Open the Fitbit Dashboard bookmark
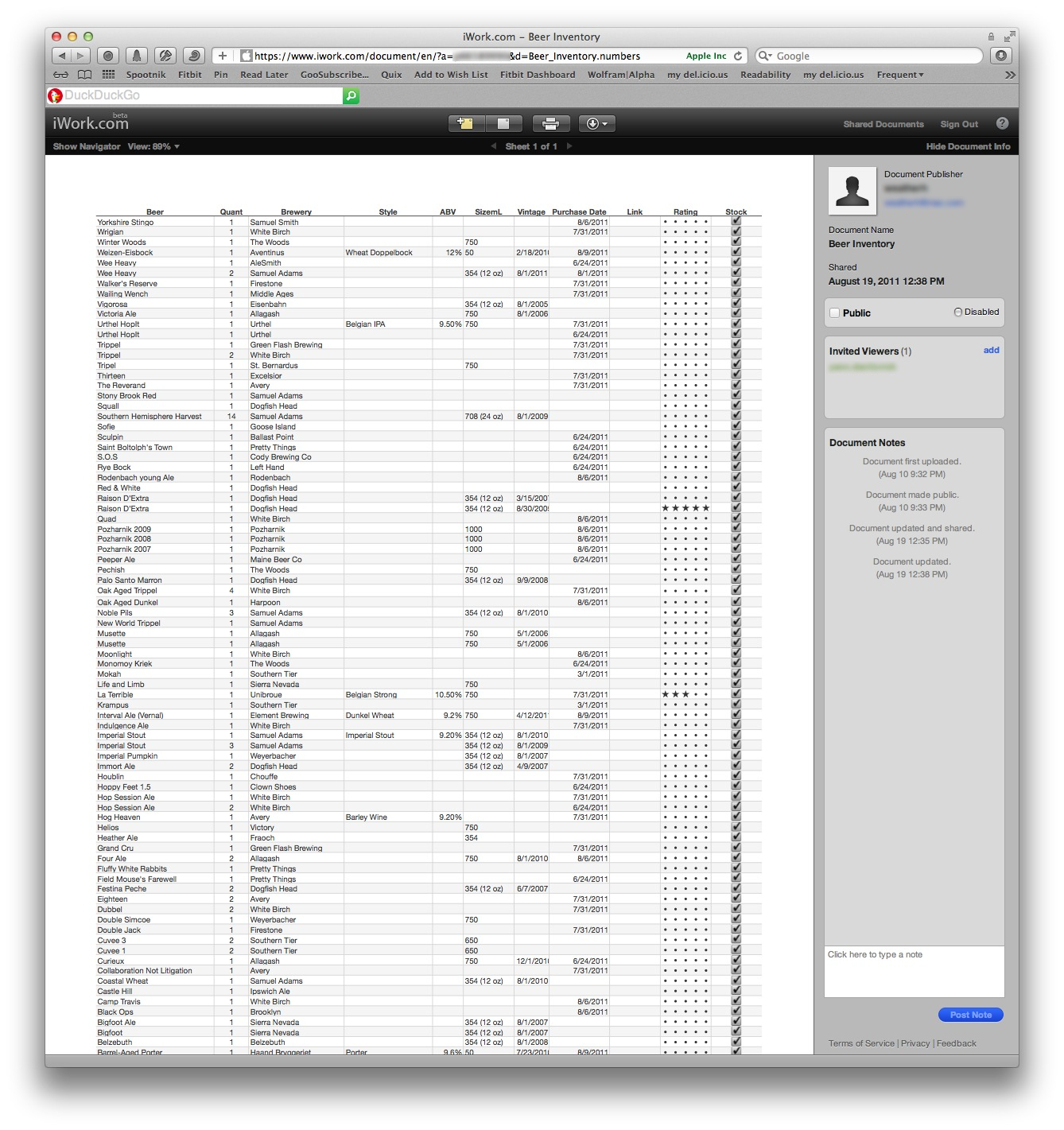1064x1130 pixels. 538,75
